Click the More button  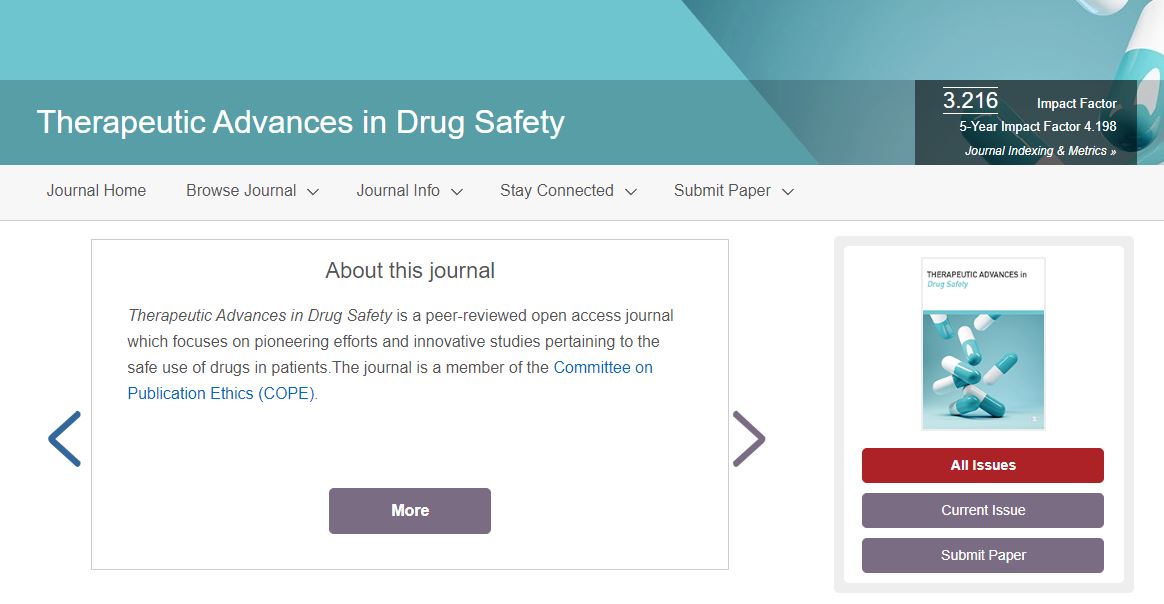410,511
